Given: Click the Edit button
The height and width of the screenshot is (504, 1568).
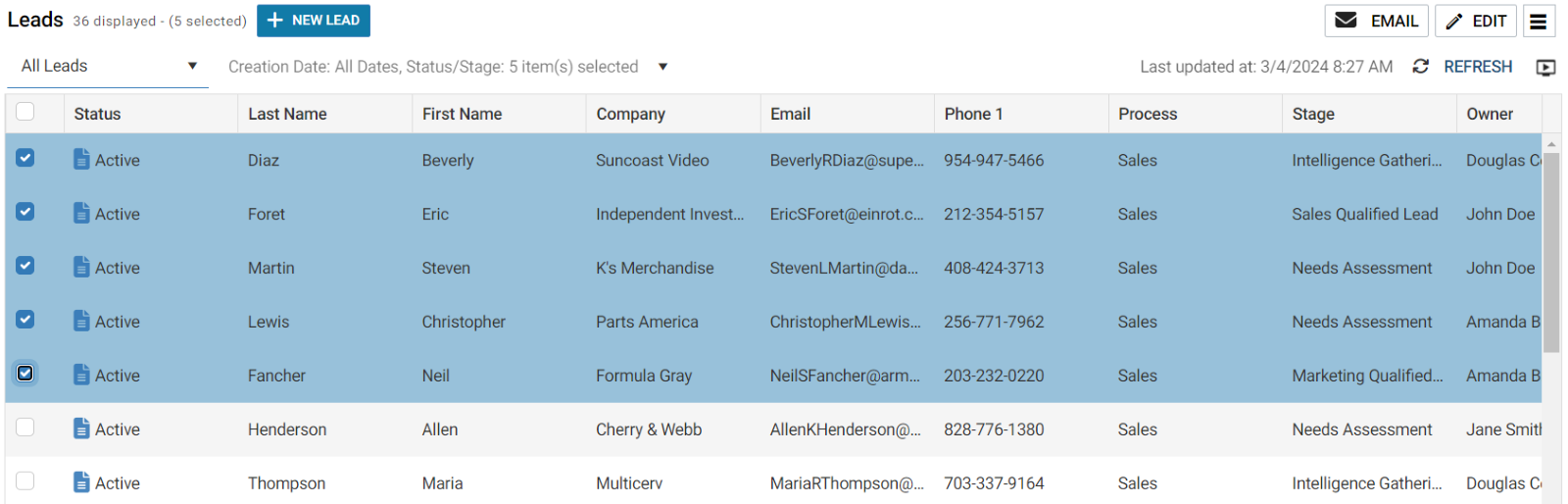Looking at the screenshot, I should coord(1476,21).
